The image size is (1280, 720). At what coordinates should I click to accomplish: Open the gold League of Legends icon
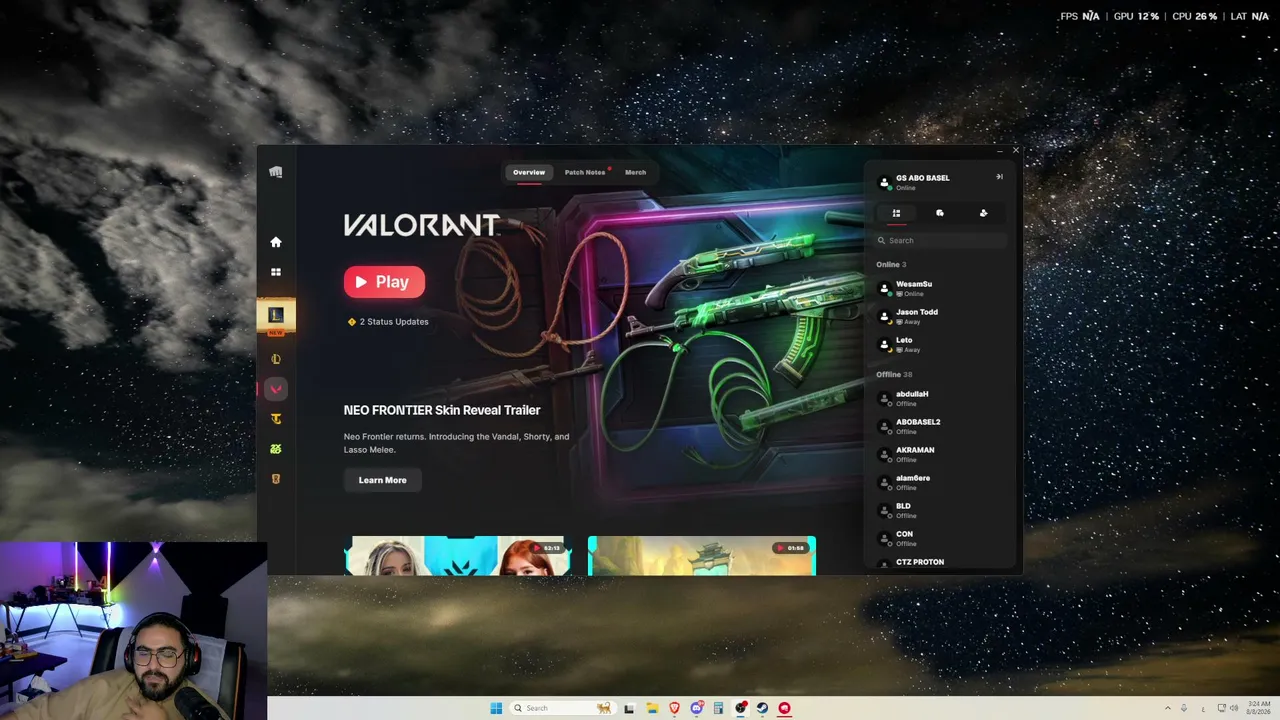tap(276, 359)
